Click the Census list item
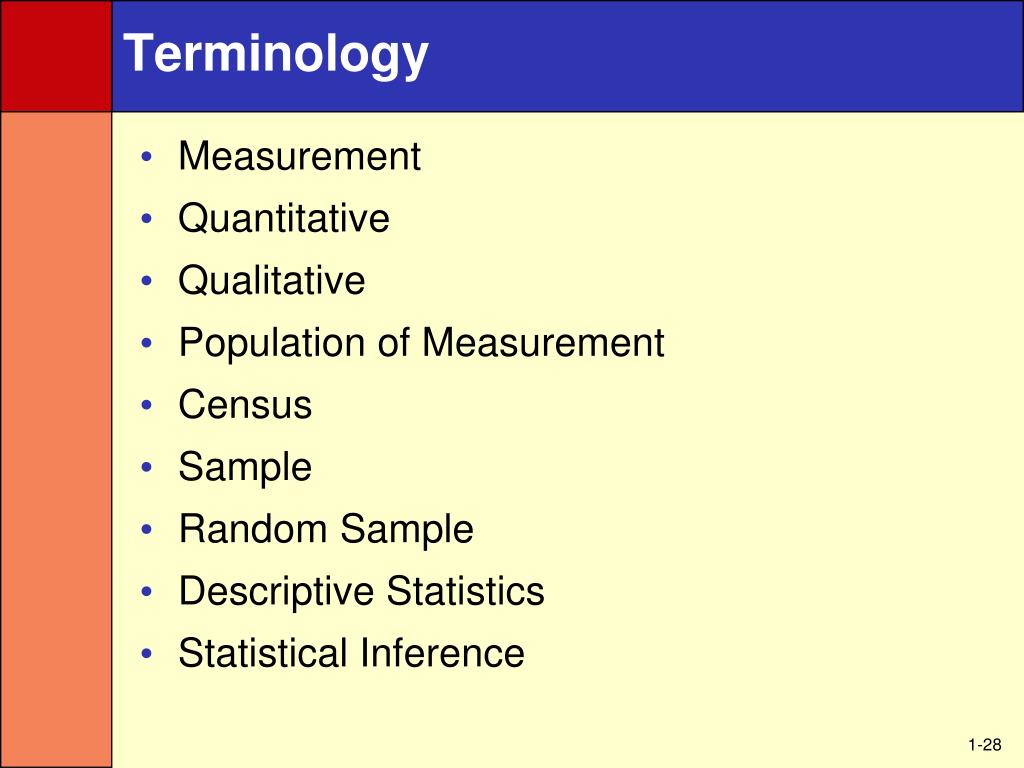The height and width of the screenshot is (768, 1024). pyautogui.click(x=246, y=405)
